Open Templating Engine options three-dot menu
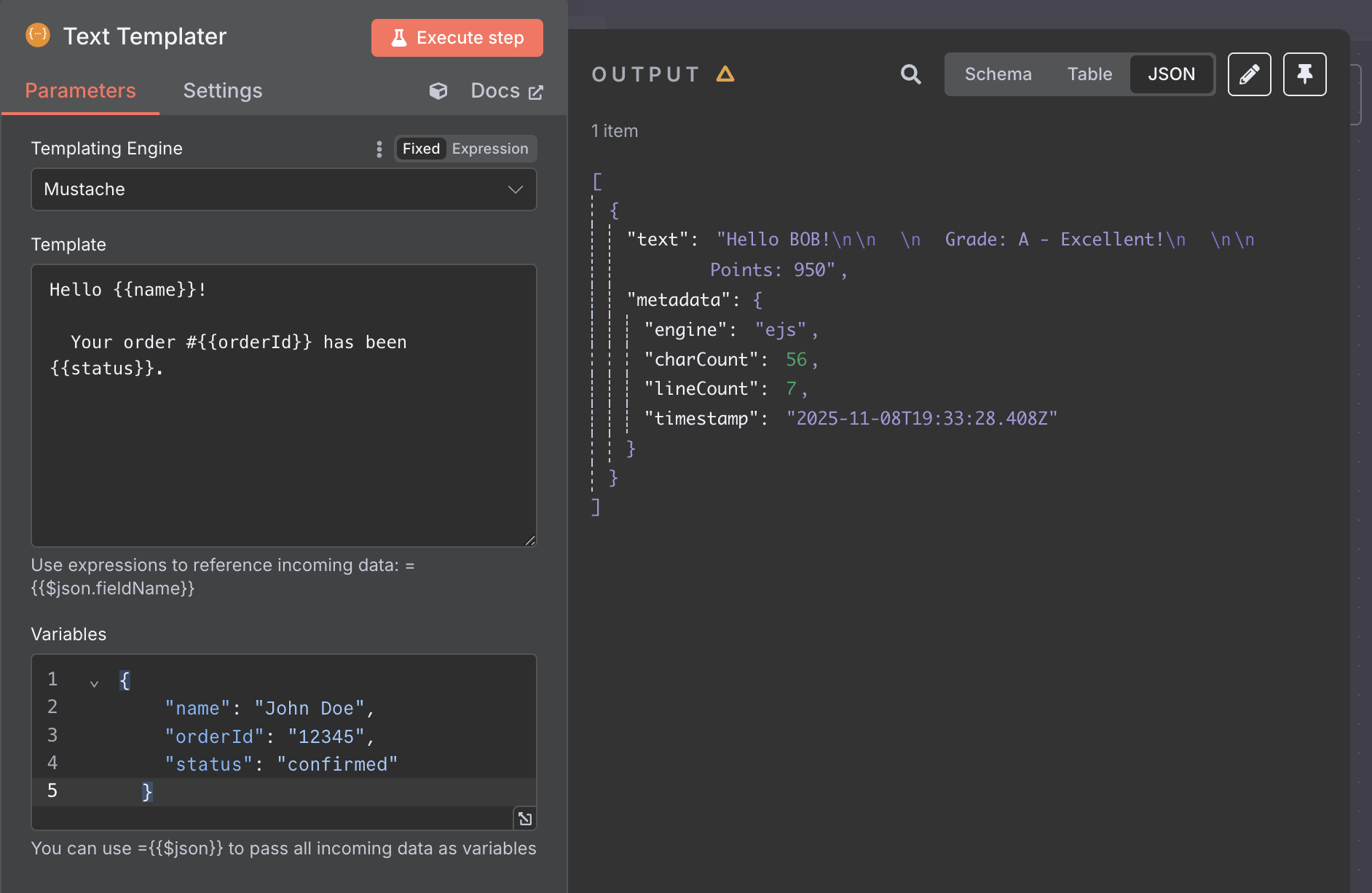The width and height of the screenshot is (1372, 893). 379,149
